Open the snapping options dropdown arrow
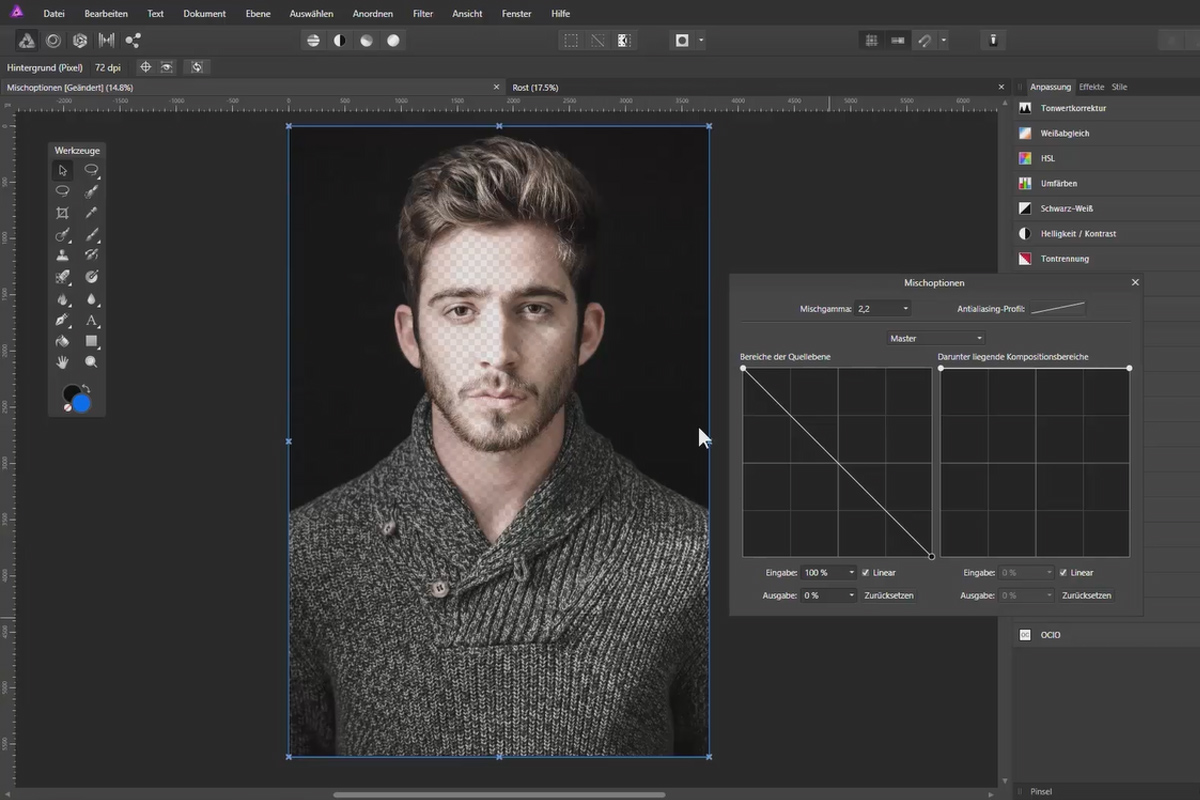 944,41
